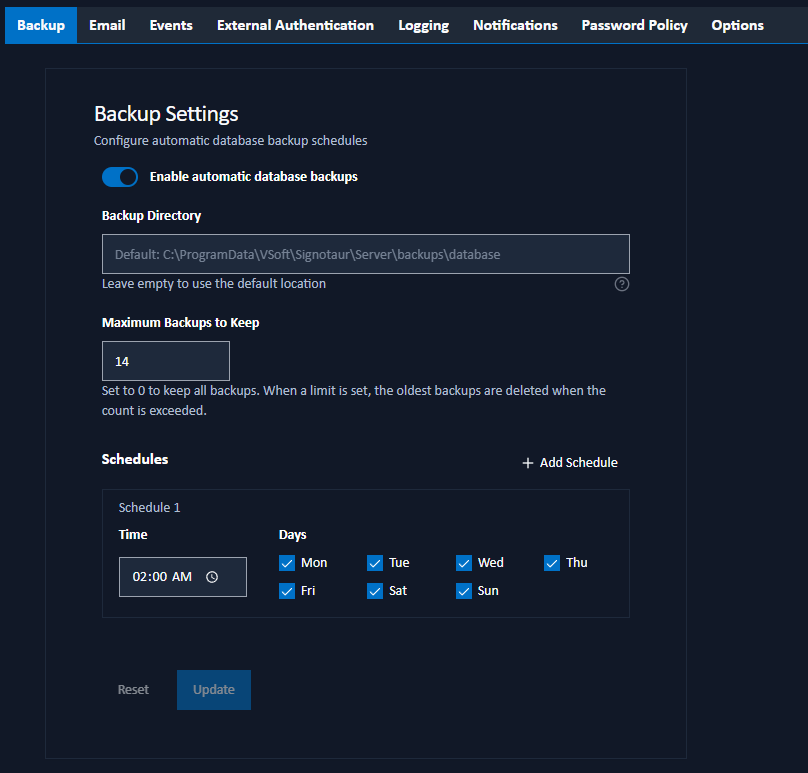This screenshot has width=808, height=773.
Task: Open the Notifications tab
Action: (x=515, y=25)
